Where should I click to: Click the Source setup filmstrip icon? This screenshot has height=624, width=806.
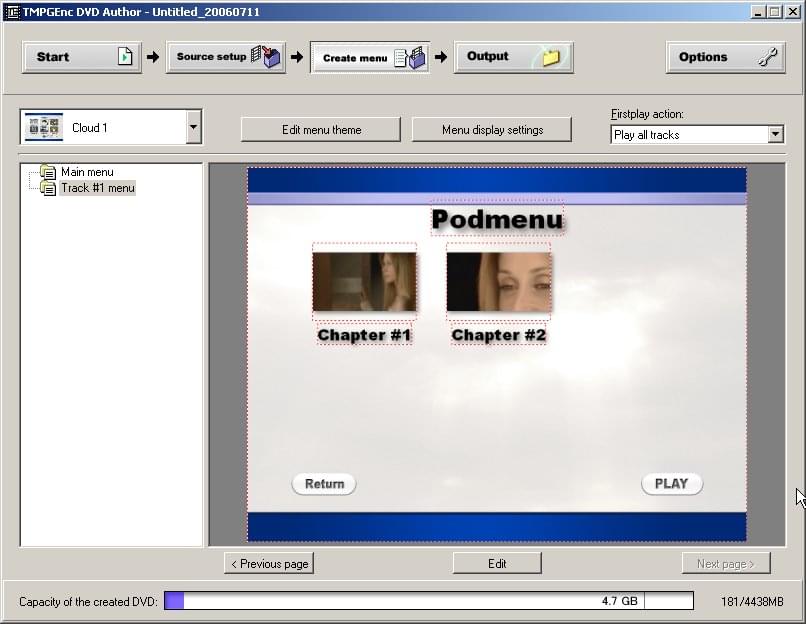266,56
